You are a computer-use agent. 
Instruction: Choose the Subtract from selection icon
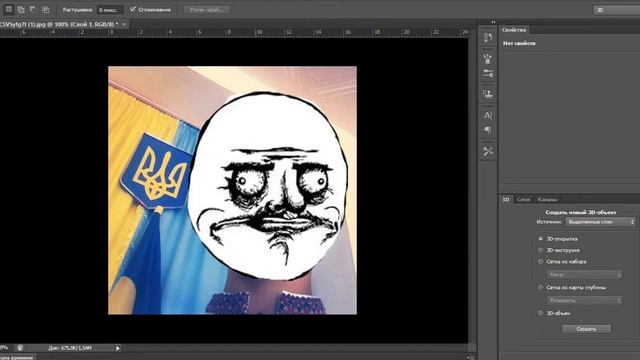pos(33,9)
